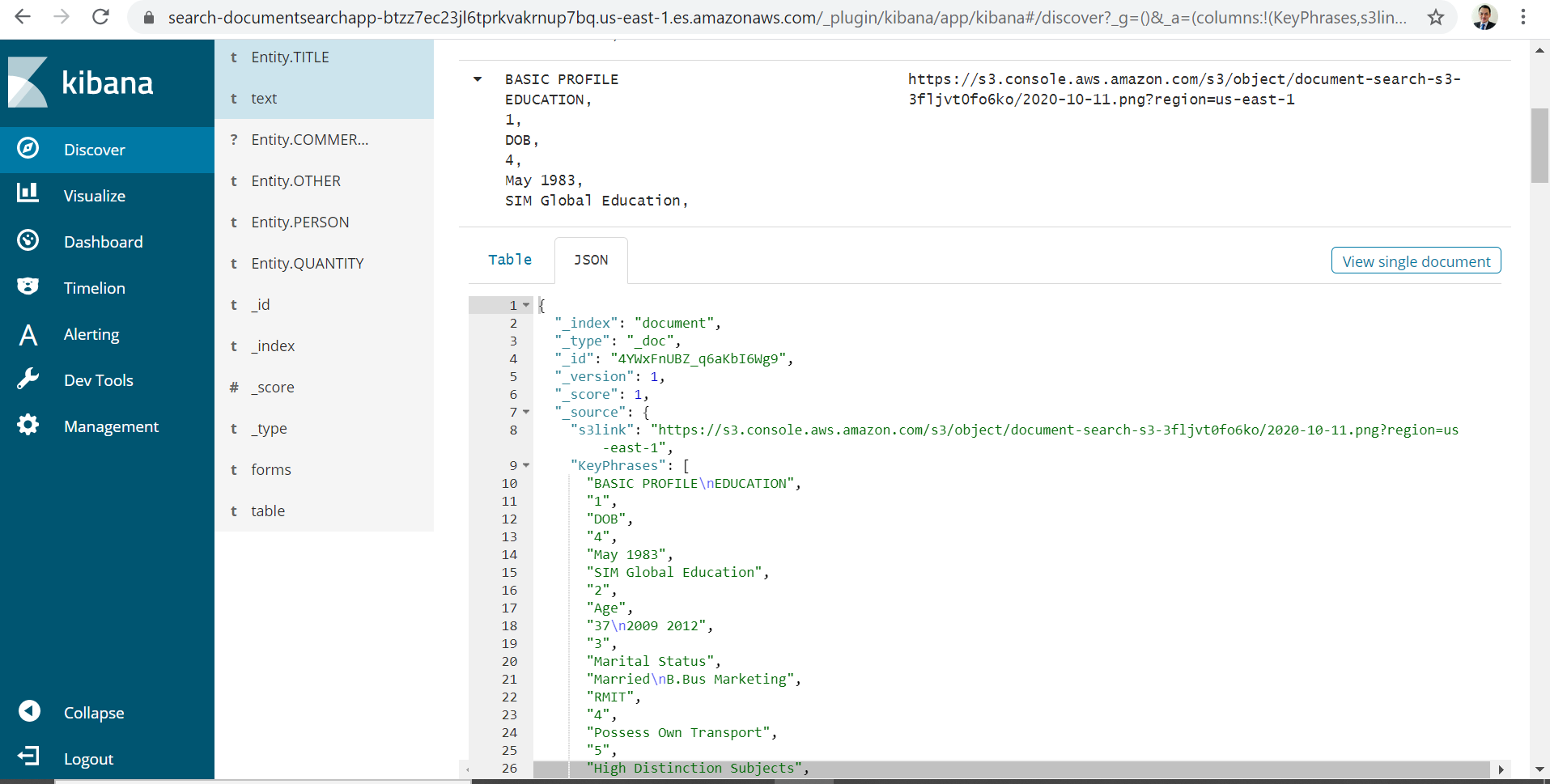Select the JSON tab
Screen dimensions: 1550x784
click(591, 260)
